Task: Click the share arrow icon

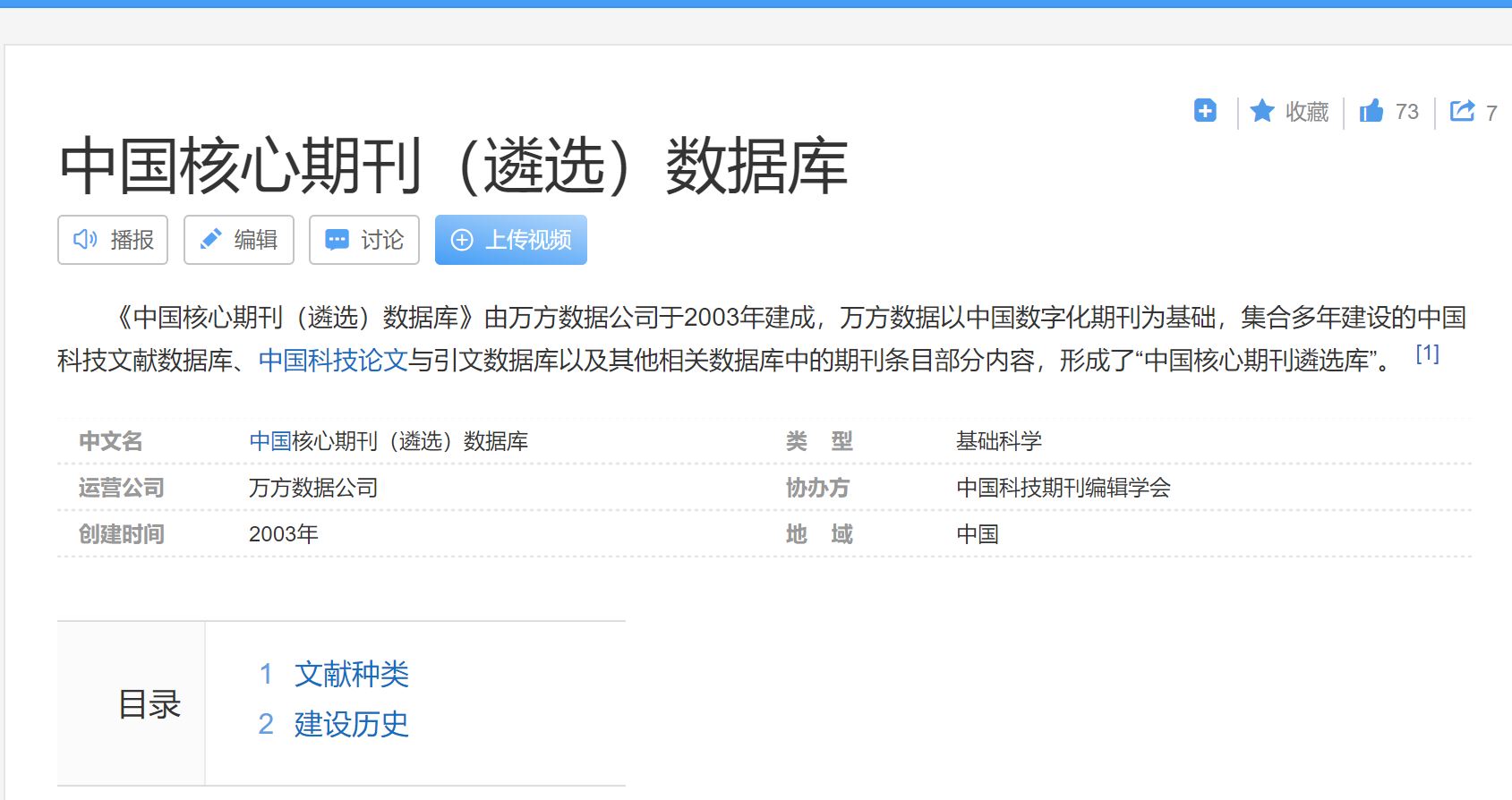Action: (x=1463, y=111)
